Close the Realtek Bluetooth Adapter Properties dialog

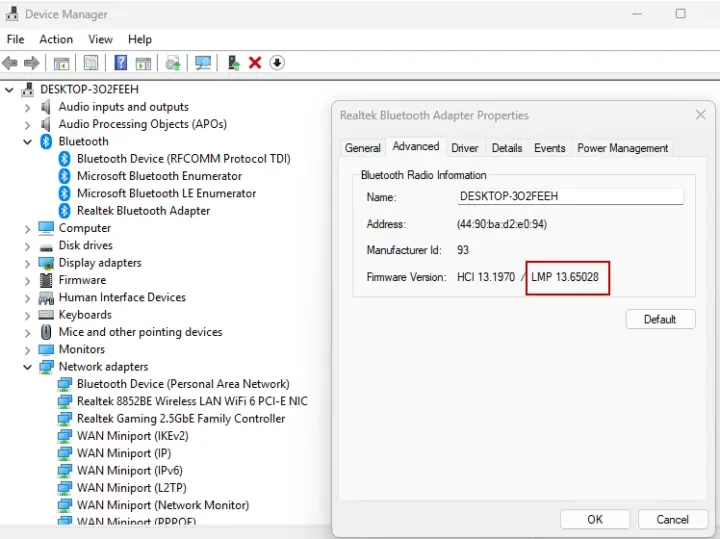click(x=700, y=115)
